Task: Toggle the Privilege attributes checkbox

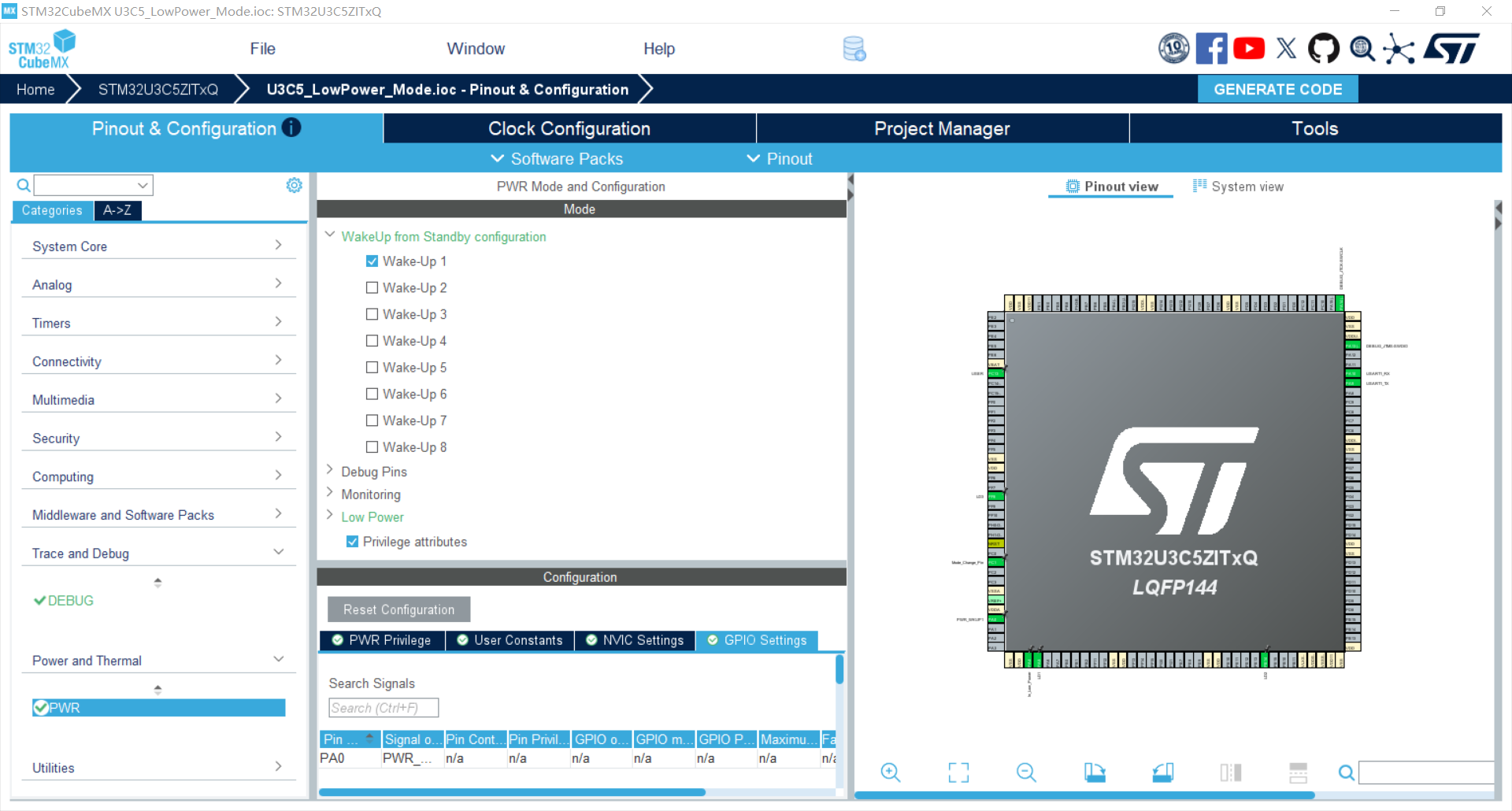Action: click(x=352, y=542)
